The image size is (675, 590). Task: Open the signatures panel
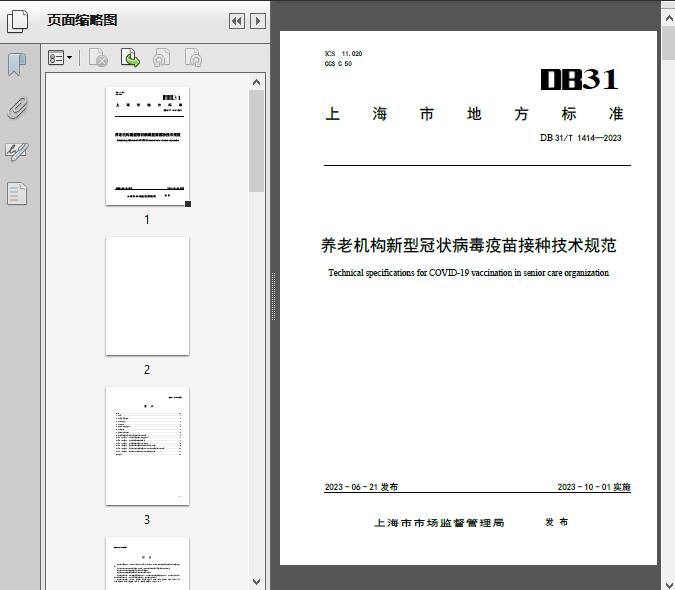click(x=17, y=151)
